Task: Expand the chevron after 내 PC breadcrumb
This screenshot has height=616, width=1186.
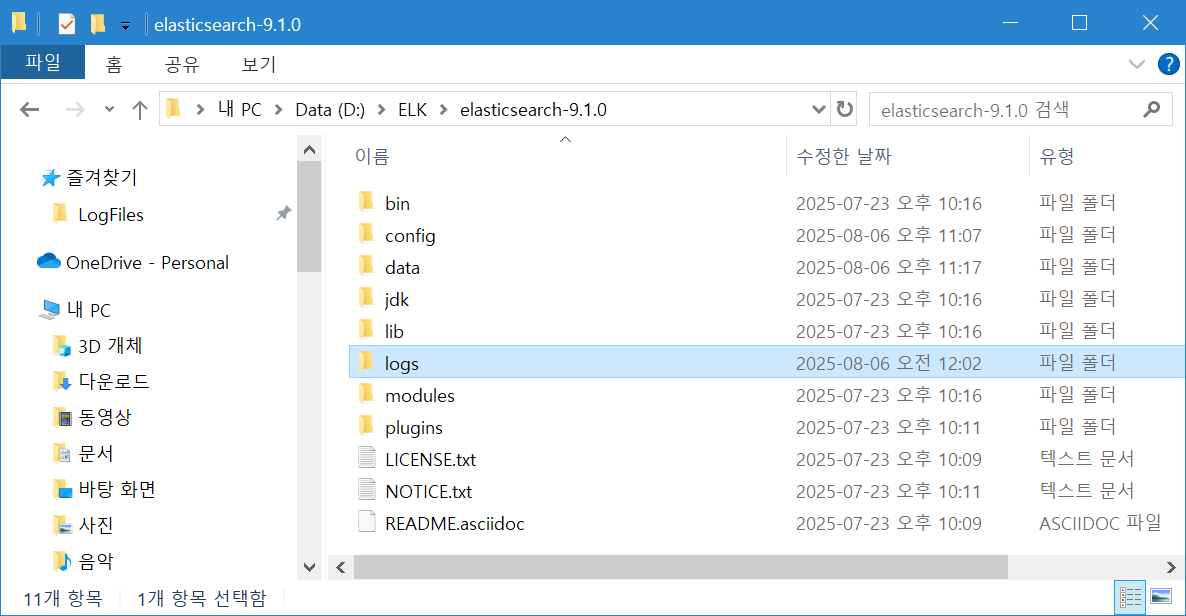Action: 278,110
